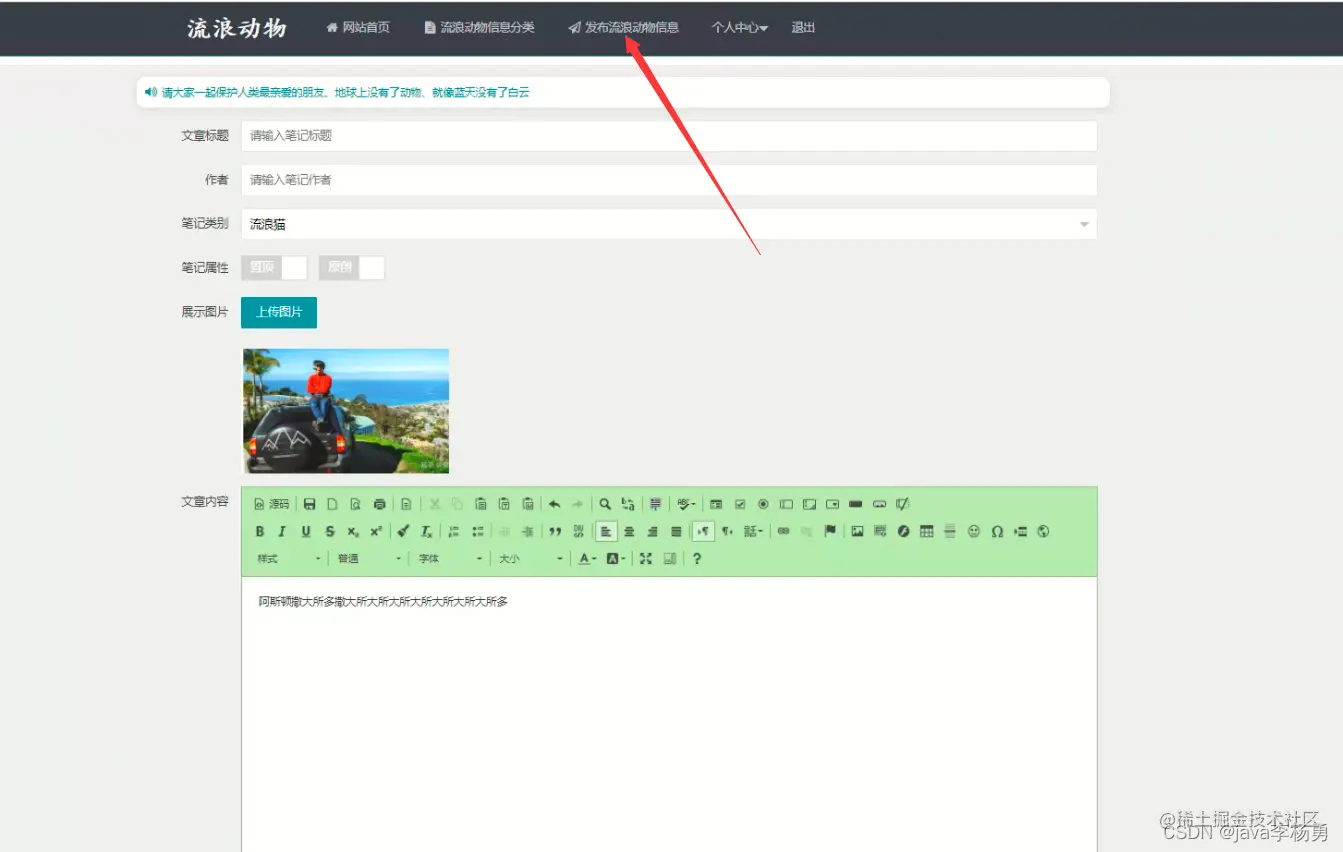Apply Bold formatting
The height and width of the screenshot is (852, 1343).
tap(260, 532)
